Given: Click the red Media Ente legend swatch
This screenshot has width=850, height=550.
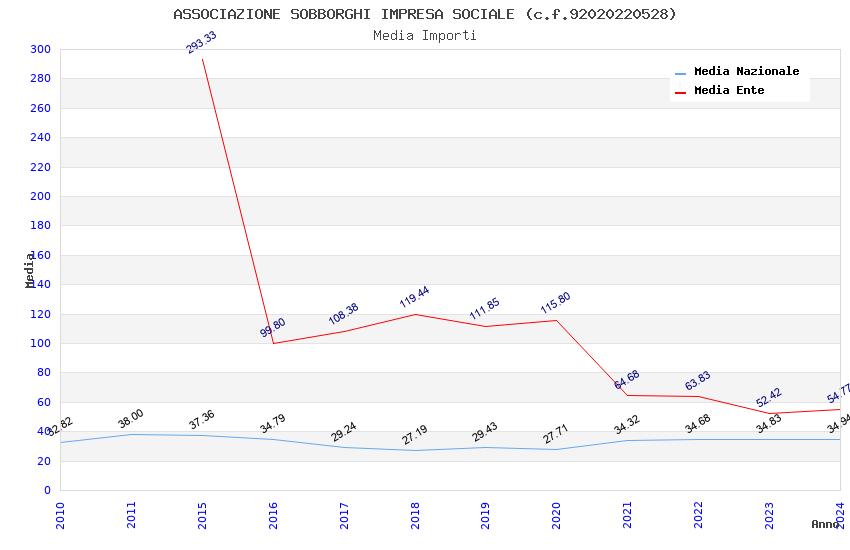Looking at the screenshot, I should (x=680, y=93).
